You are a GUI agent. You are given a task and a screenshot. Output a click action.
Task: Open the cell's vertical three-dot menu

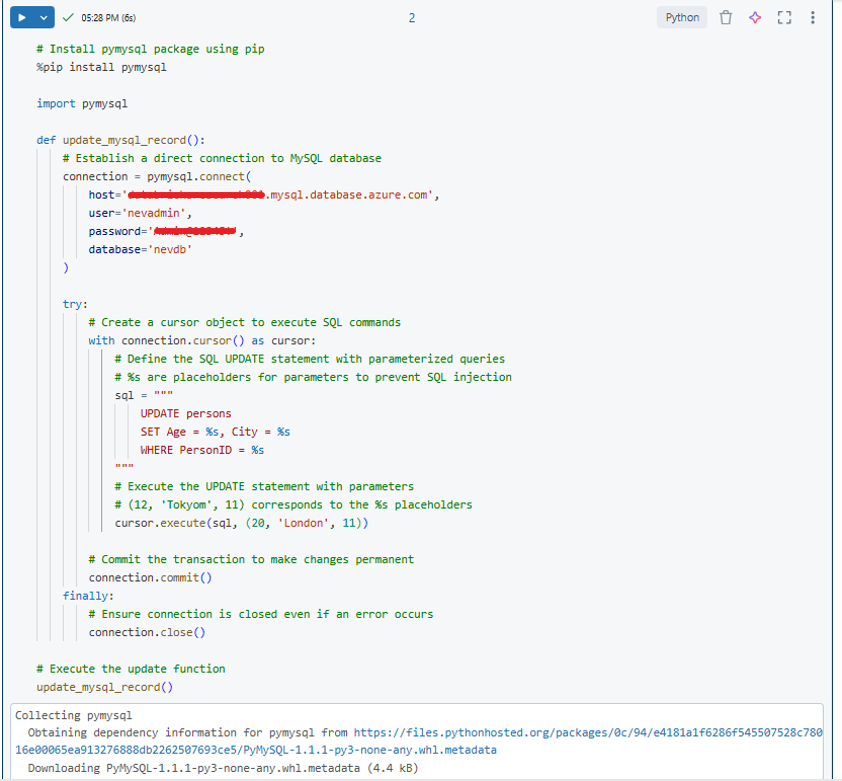click(812, 18)
